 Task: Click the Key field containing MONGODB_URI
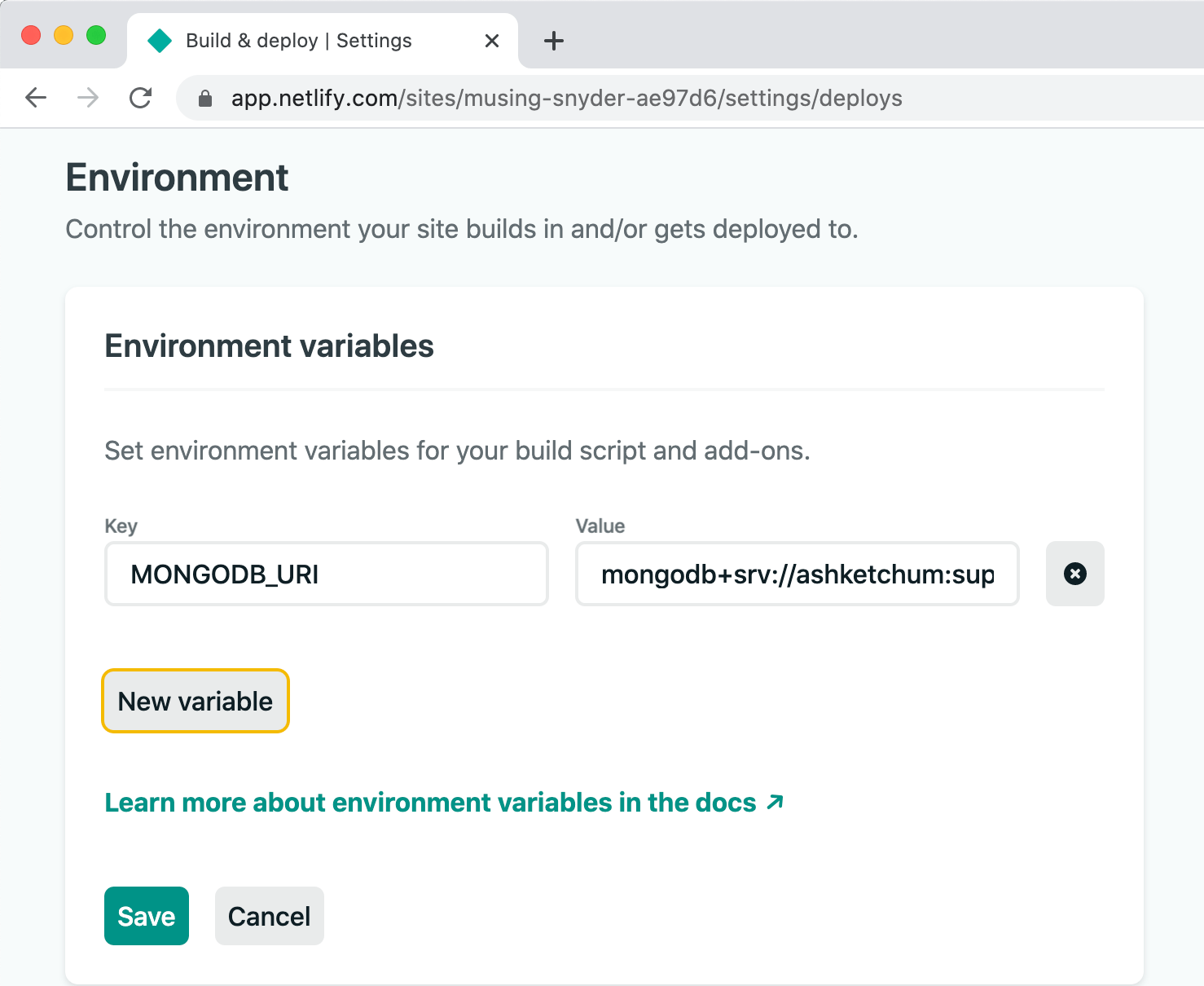(x=326, y=574)
